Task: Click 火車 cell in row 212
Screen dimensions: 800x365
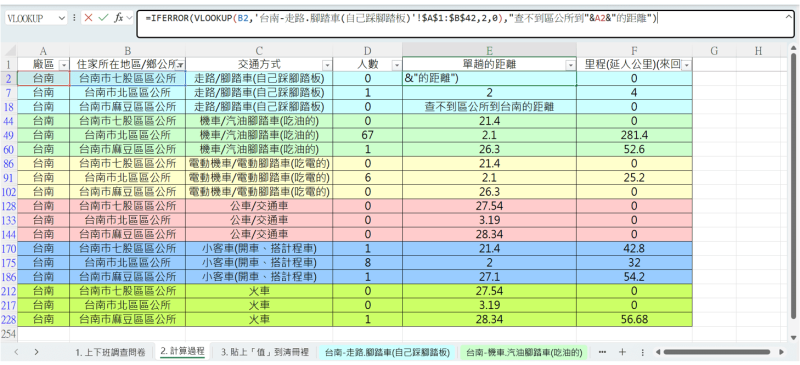Action: point(259,291)
